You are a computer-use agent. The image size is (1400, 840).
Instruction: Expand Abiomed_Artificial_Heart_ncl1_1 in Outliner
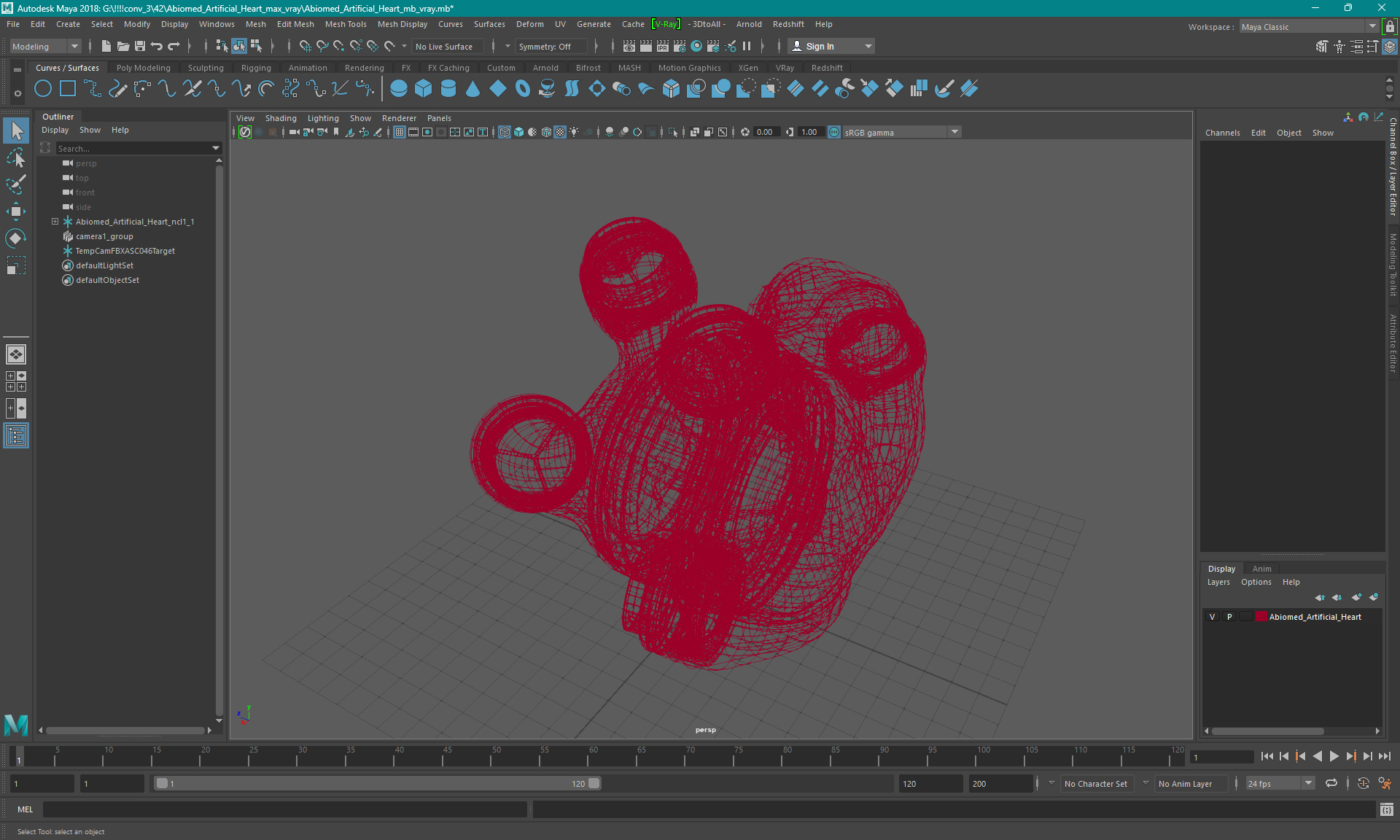[54, 221]
